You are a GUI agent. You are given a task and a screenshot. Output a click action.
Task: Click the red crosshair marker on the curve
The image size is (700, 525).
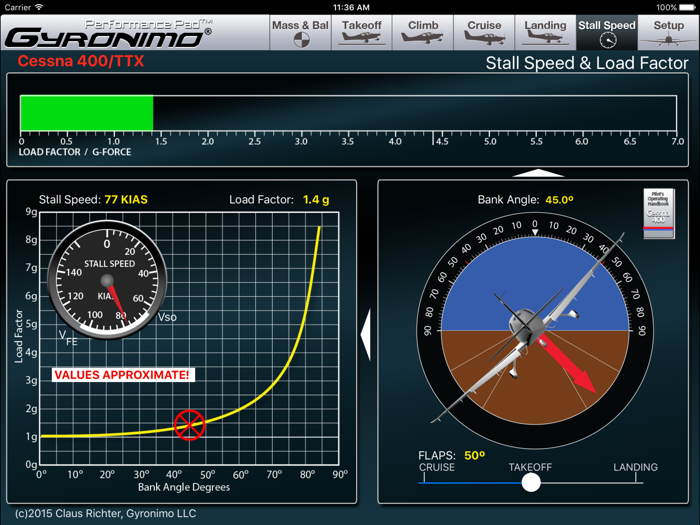[189, 425]
